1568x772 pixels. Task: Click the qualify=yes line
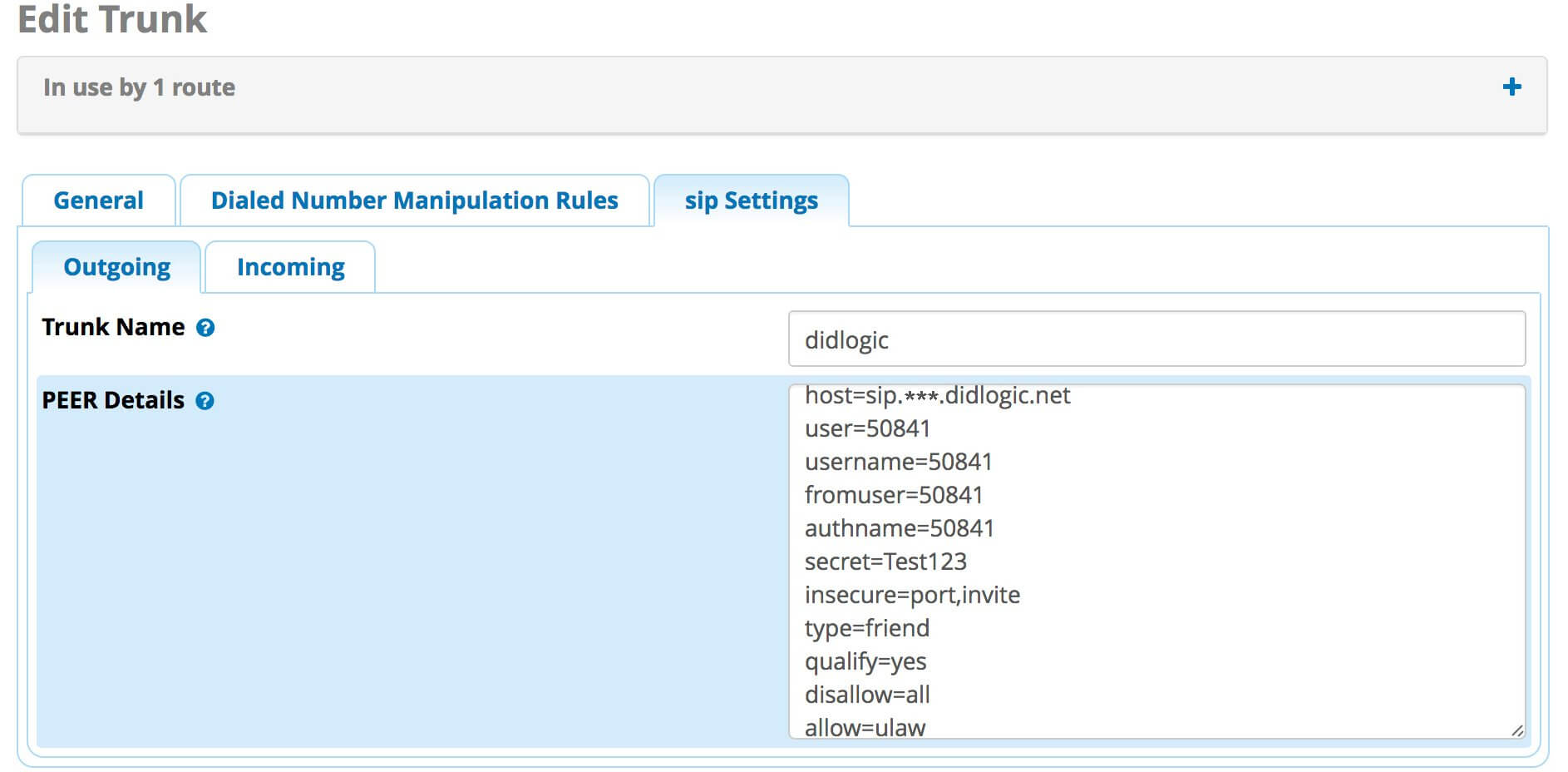(x=866, y=661)
